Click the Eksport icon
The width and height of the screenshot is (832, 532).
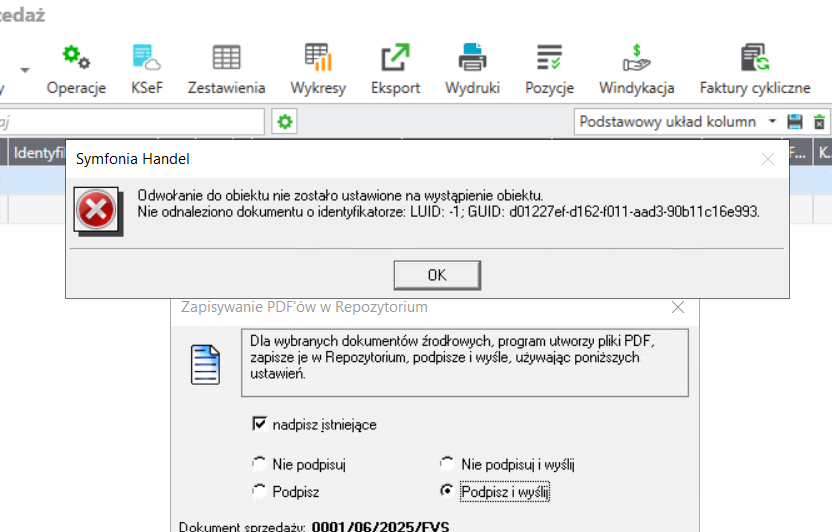tap(395, 68)
